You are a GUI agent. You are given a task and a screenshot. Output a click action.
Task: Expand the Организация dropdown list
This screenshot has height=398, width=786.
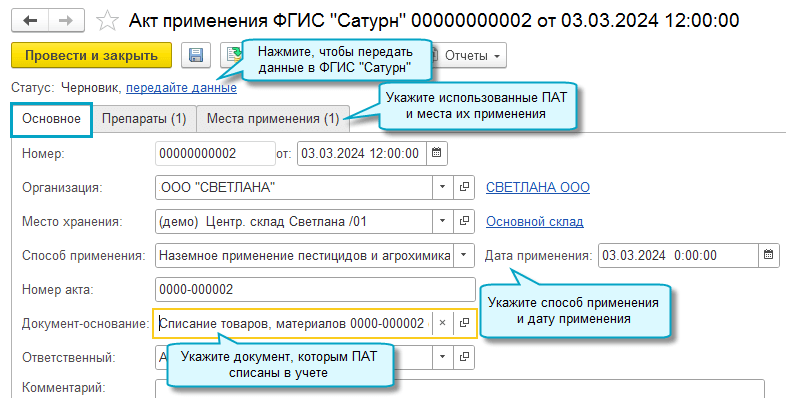(x=443, y=187)
